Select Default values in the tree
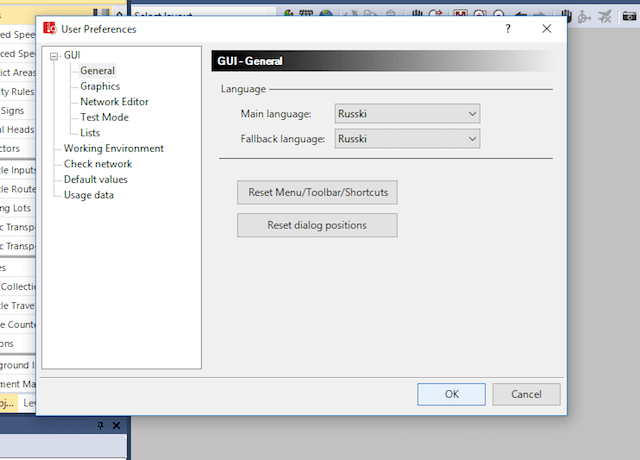Image resolution: width=640 pixels, height=460 pixels. click(x=96, y=179)
